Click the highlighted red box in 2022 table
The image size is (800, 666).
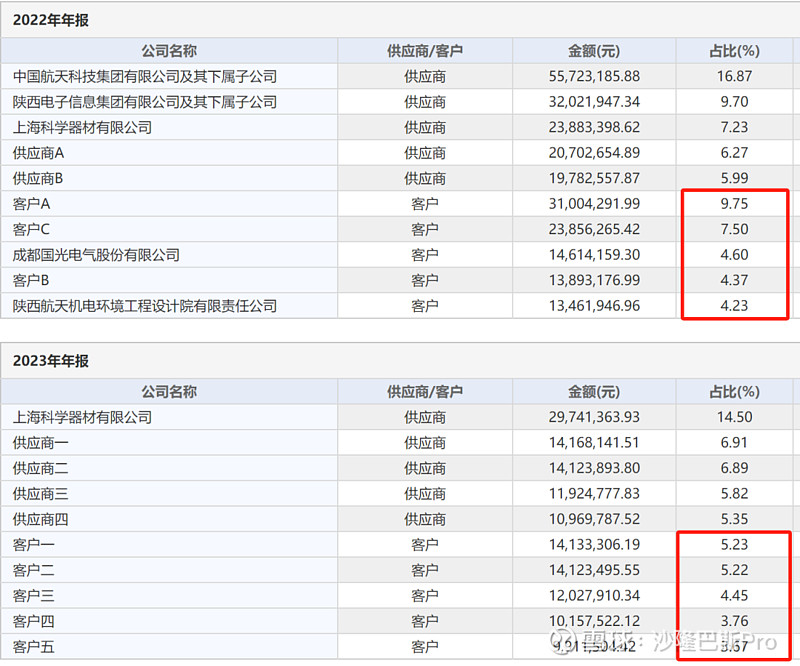pyautogui.click(x=735, y=254)
